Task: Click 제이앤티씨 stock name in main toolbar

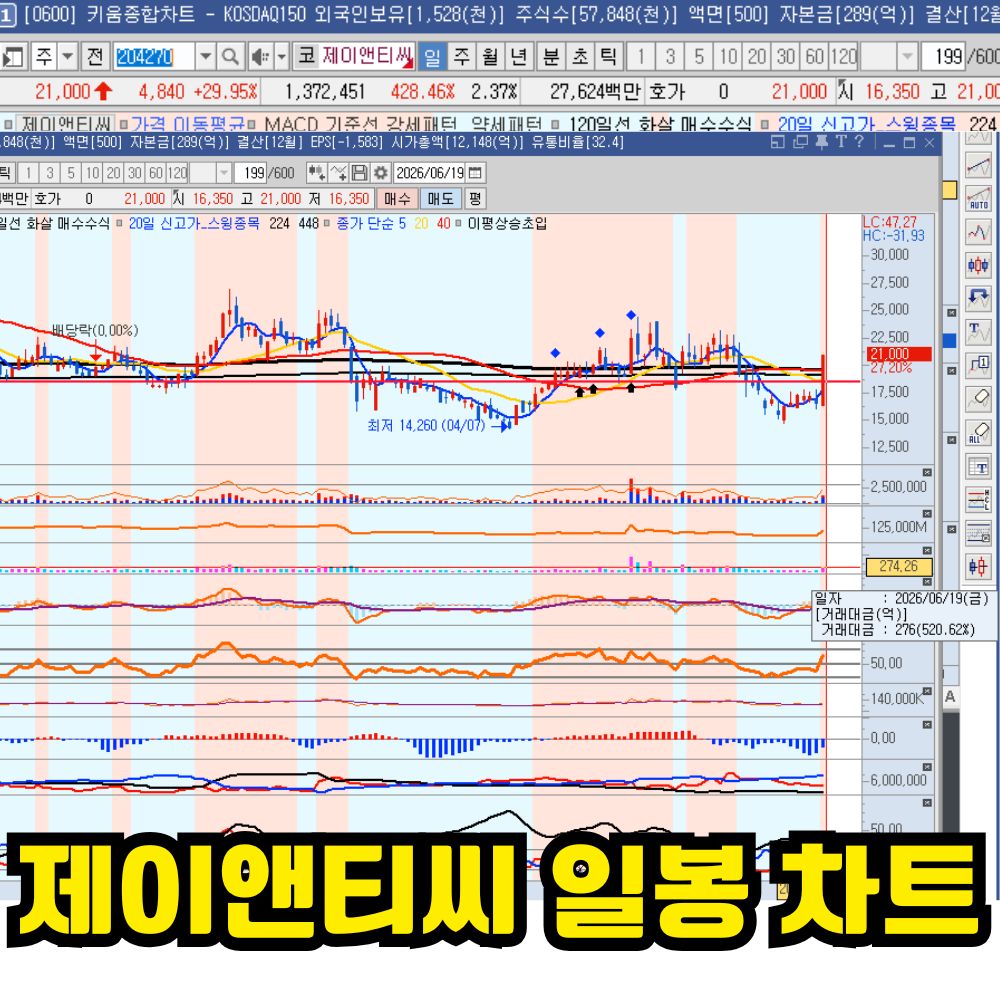Action: [x=367, y=57]
